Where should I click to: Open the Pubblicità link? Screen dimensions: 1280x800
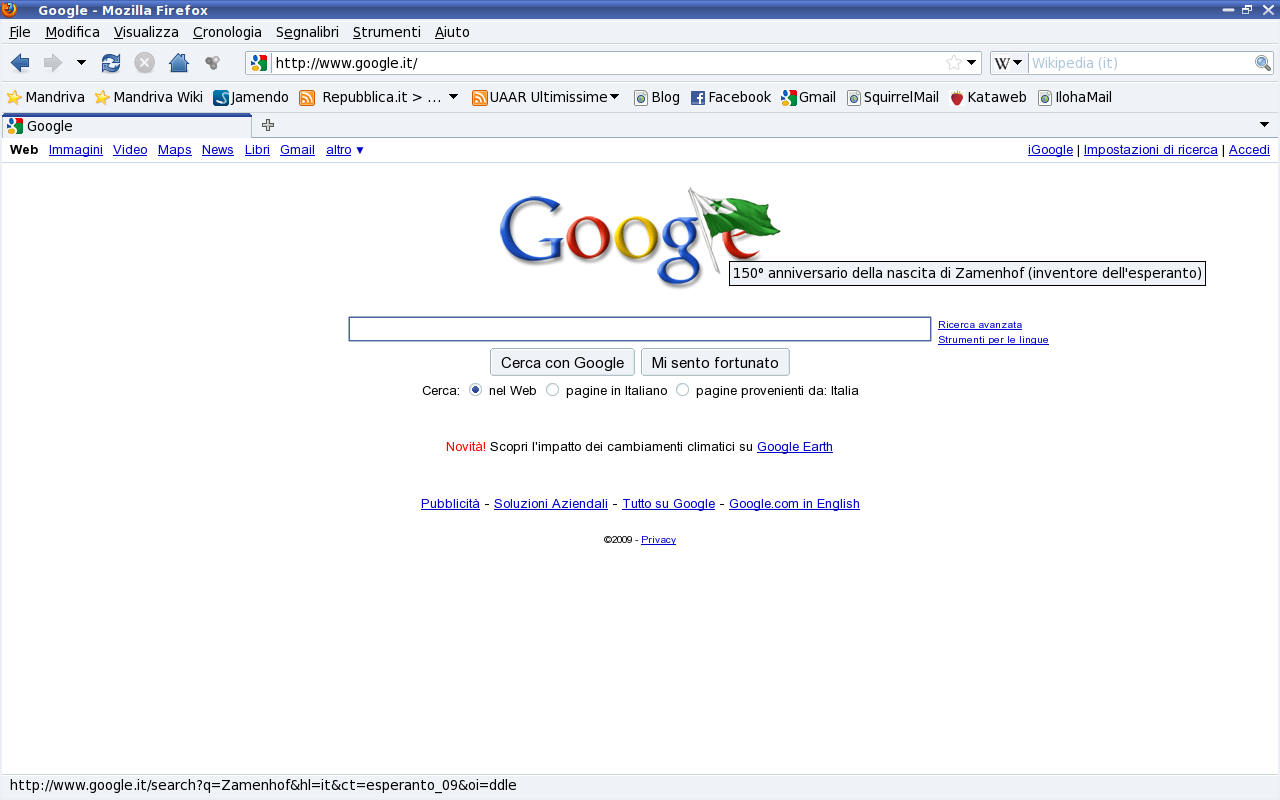pos(450,504)
